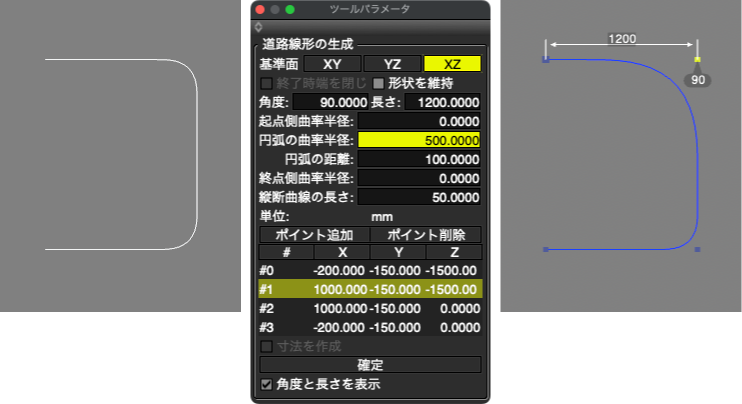Click the 90 angle label bubble
Viewport: 742px width, 404px height.
698,80
